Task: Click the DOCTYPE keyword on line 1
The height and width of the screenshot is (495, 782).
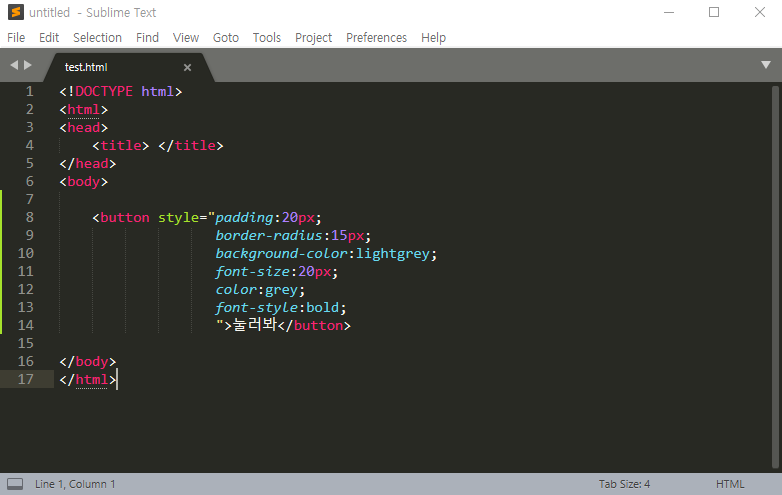Action: [104, 91]
